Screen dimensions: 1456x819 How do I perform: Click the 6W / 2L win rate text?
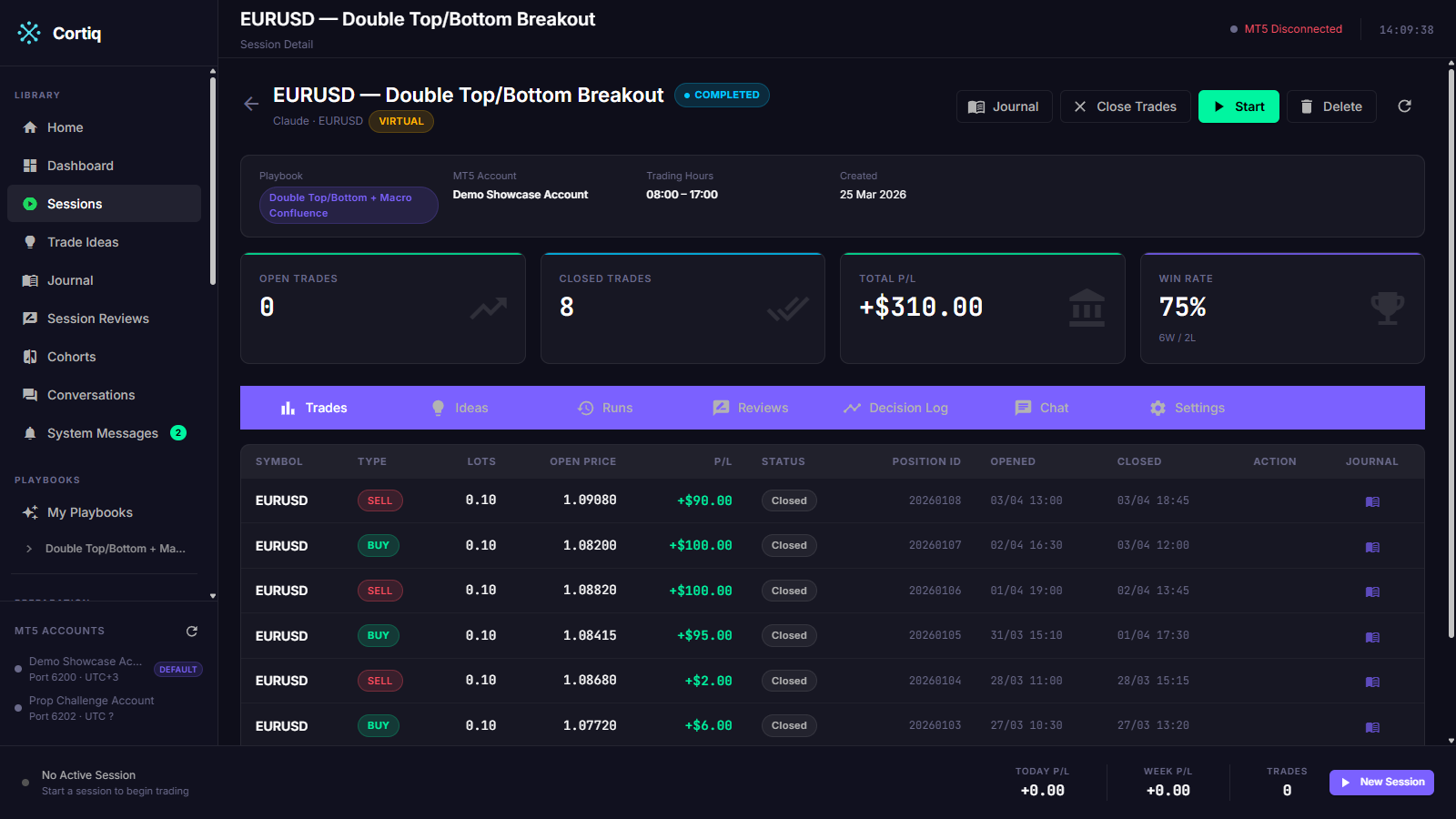[x=1177, y=338]
